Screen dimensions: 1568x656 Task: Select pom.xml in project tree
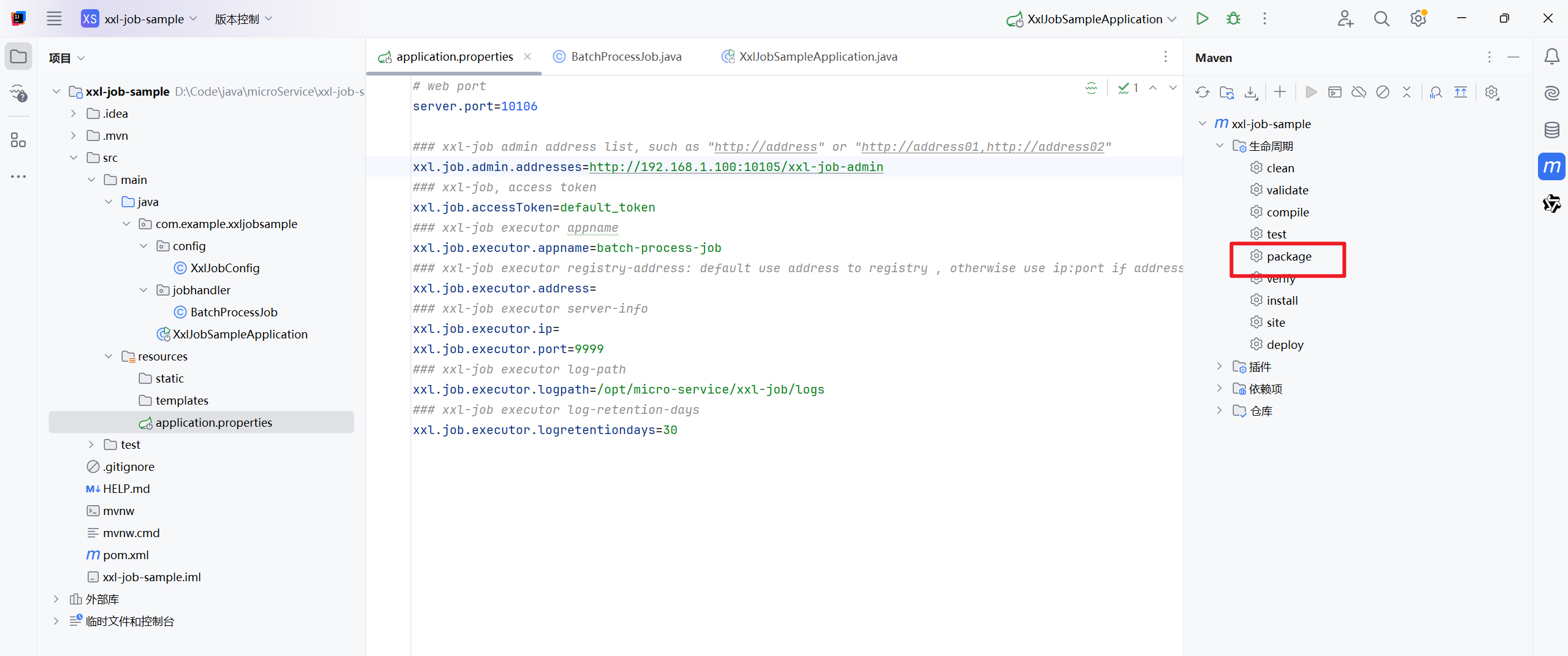tap(126, 555)
